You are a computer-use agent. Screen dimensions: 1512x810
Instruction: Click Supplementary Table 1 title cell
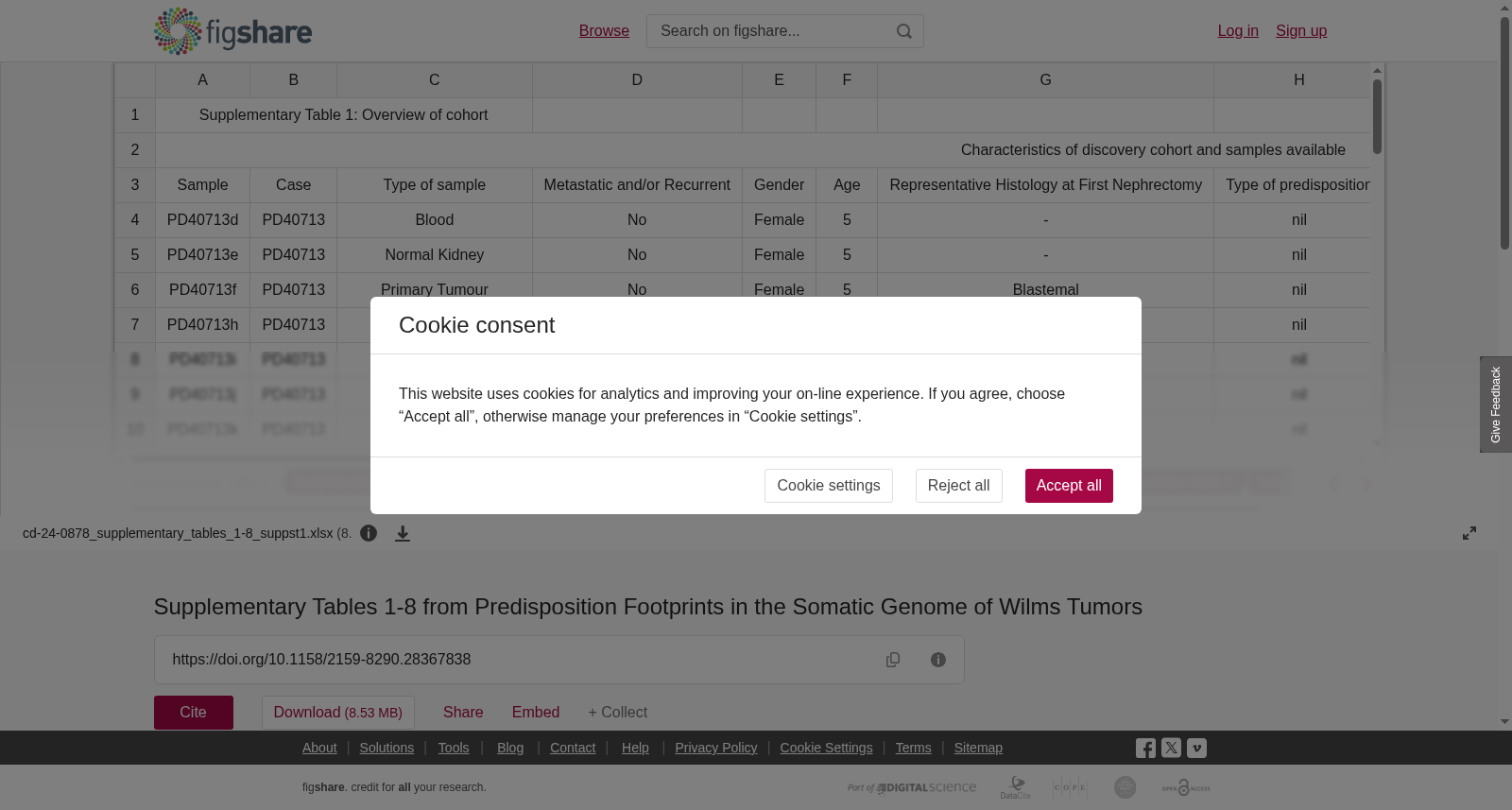tap(344, 115)
